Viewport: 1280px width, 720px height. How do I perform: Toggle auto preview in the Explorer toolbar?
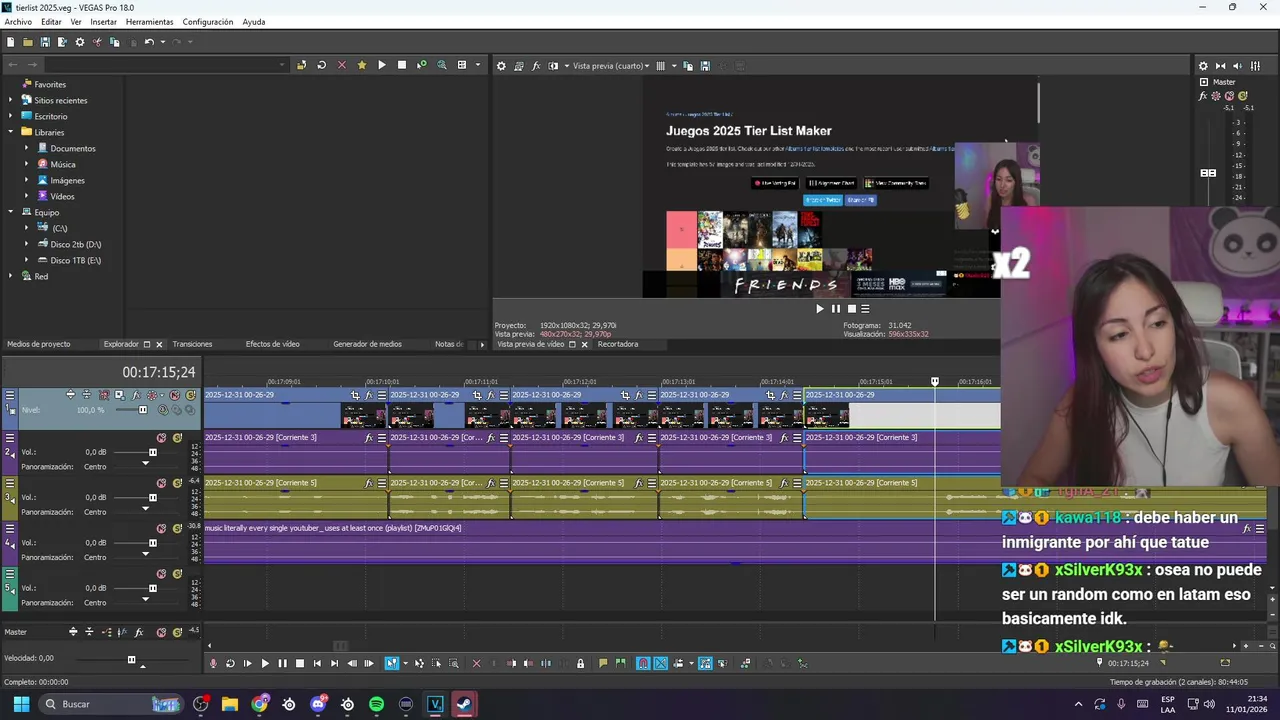pos(421,65)
